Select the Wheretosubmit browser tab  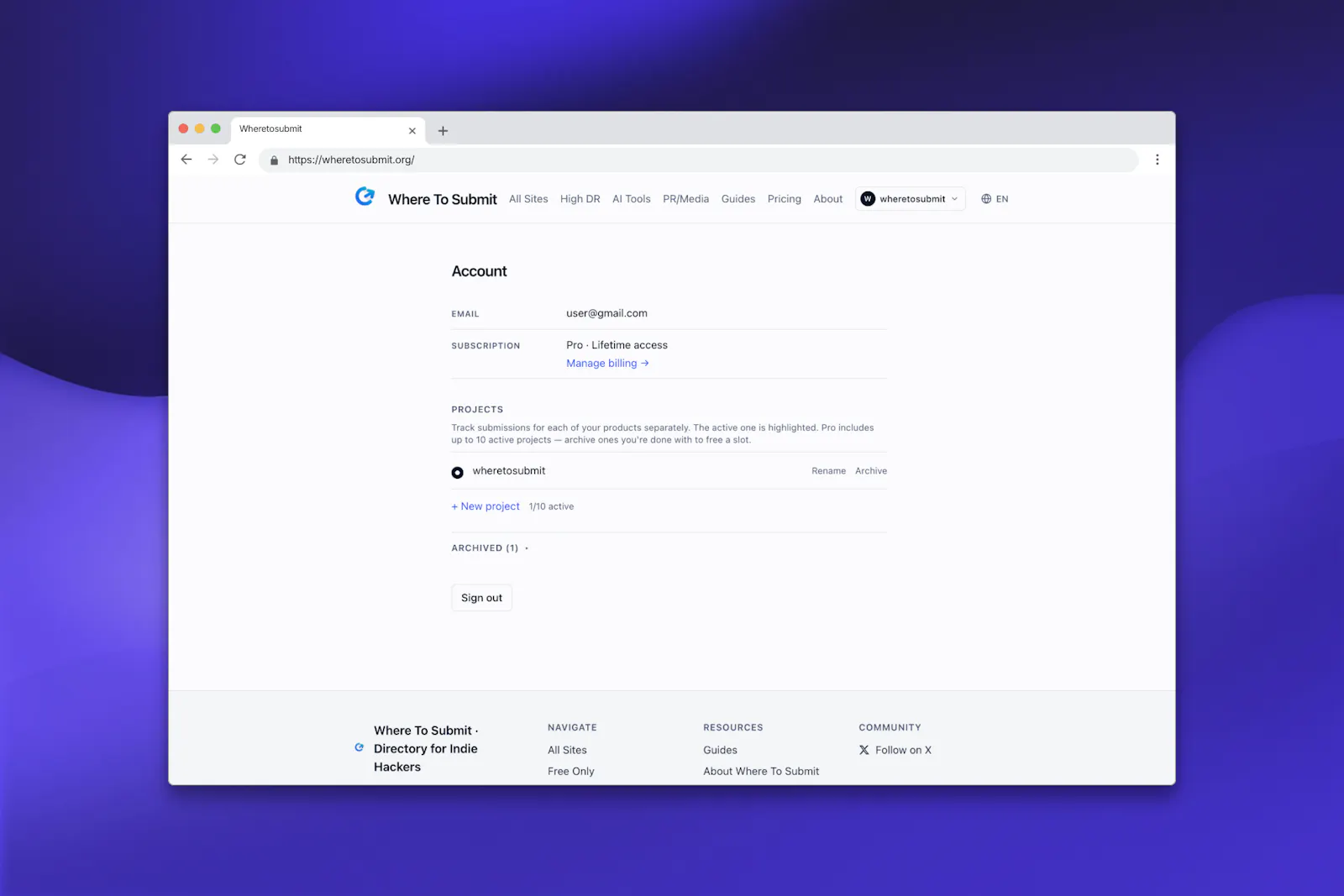(x=328, y=129)
